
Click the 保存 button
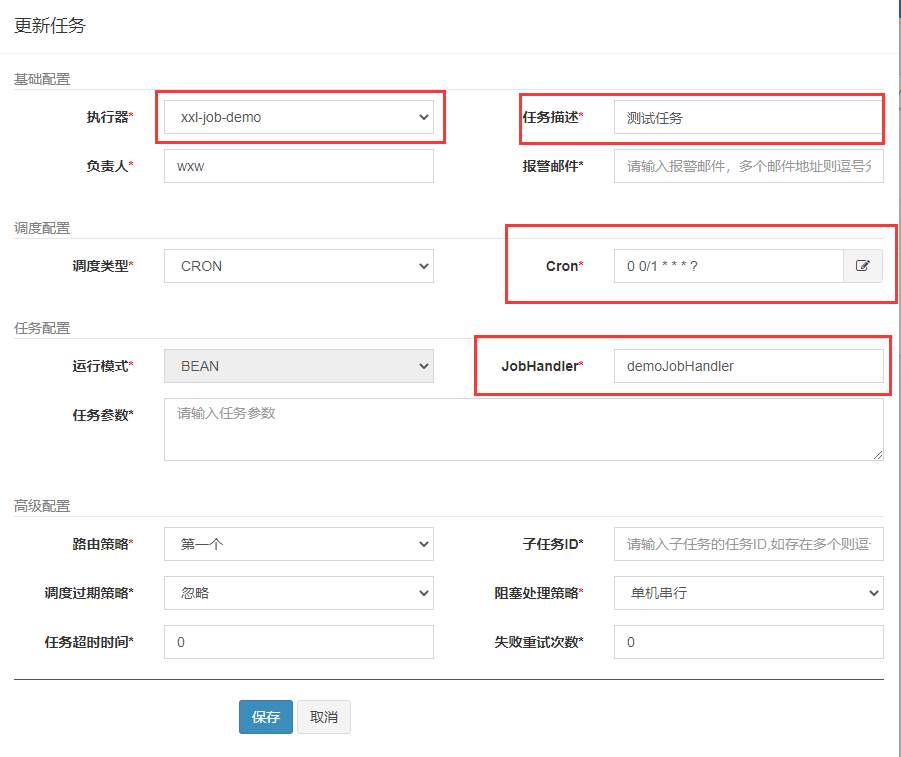266,717
